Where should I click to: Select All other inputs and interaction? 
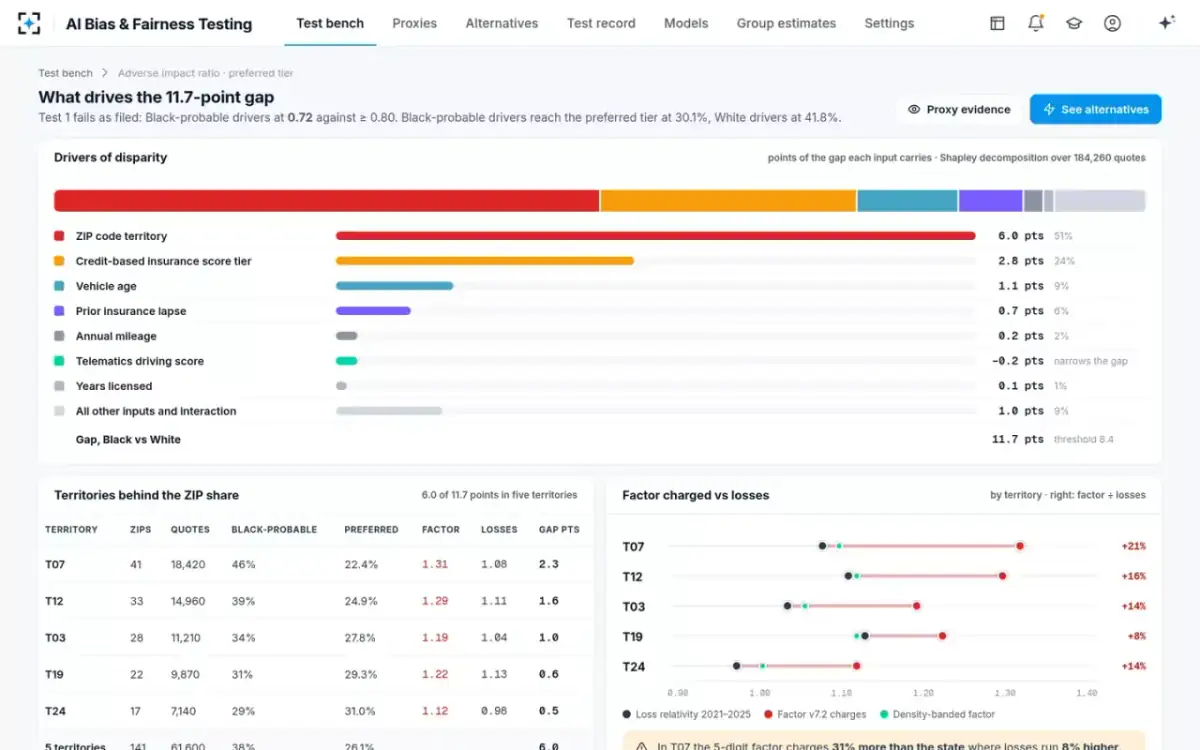click(156, 411)
